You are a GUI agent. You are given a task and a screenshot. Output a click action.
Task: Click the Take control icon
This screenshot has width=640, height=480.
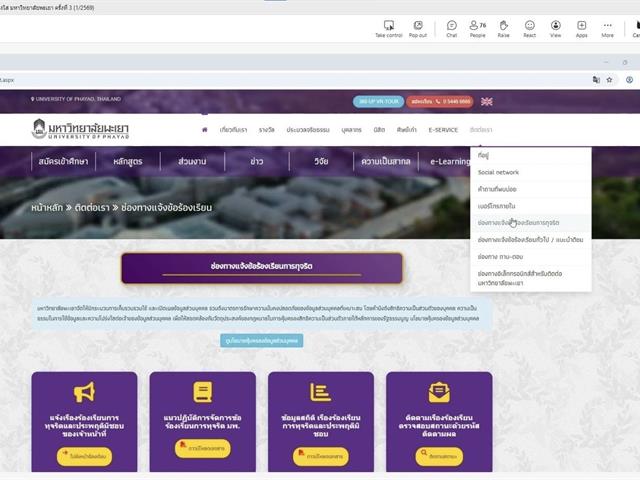[x=388, y=27]
